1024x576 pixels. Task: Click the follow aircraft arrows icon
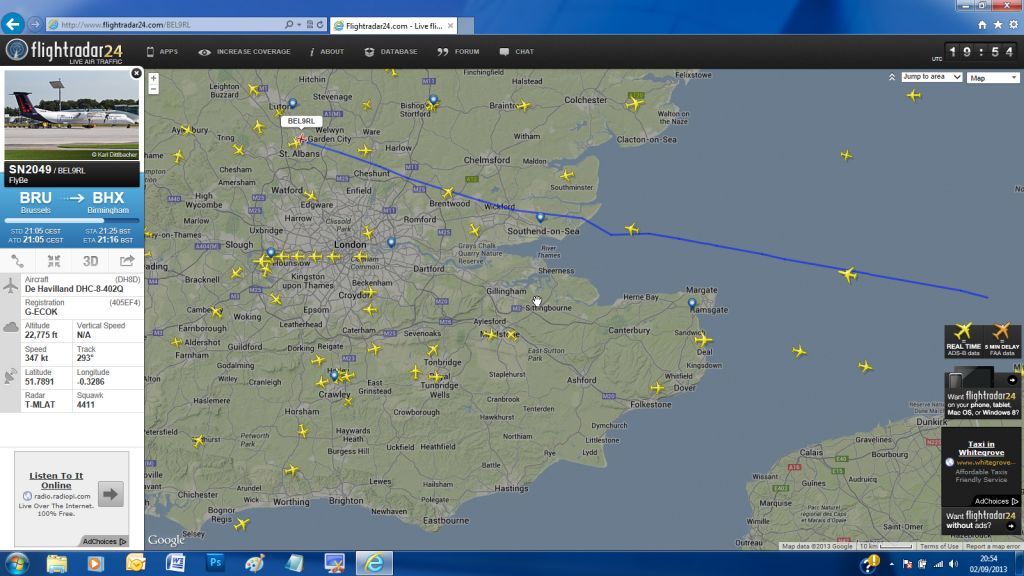coord(54,261)
